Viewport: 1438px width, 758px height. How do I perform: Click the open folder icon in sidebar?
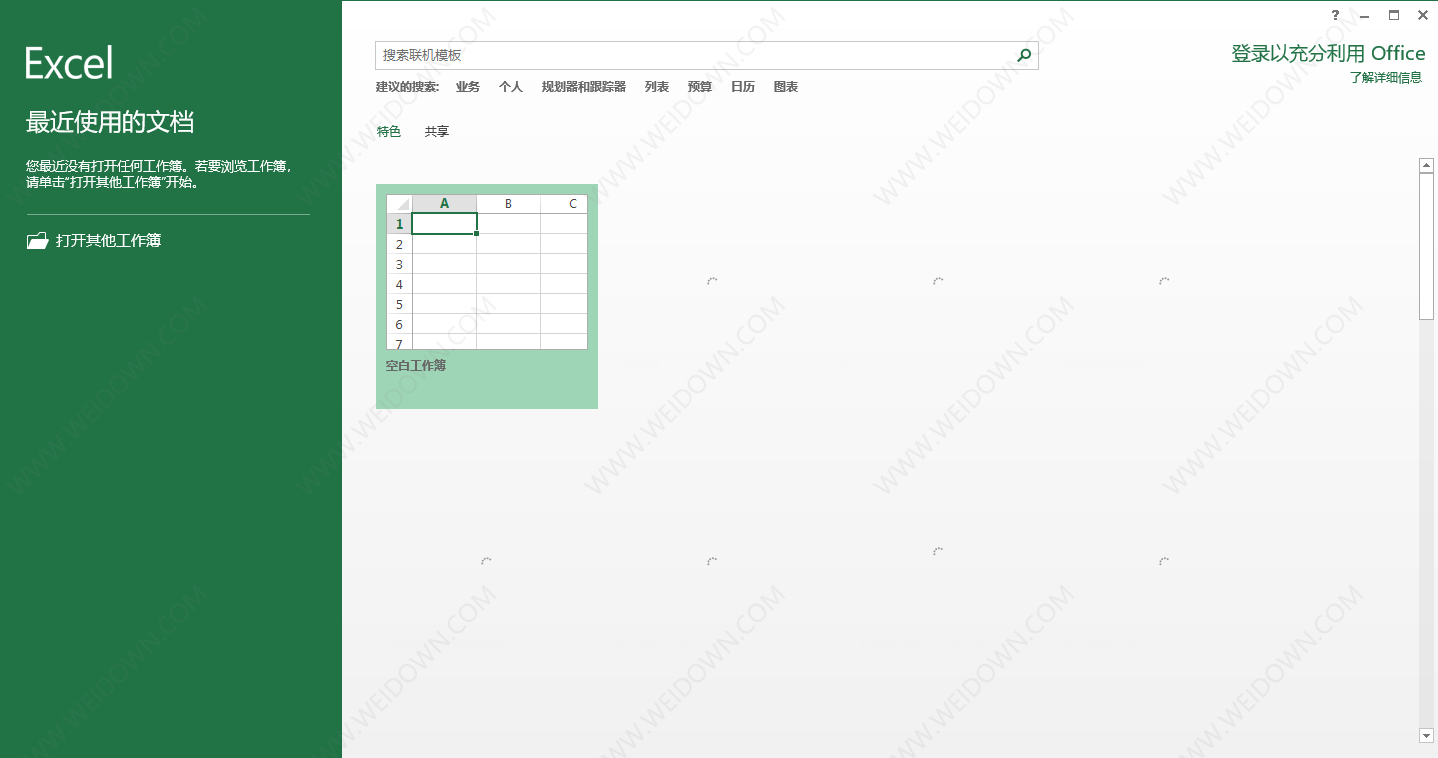[37, 241]
